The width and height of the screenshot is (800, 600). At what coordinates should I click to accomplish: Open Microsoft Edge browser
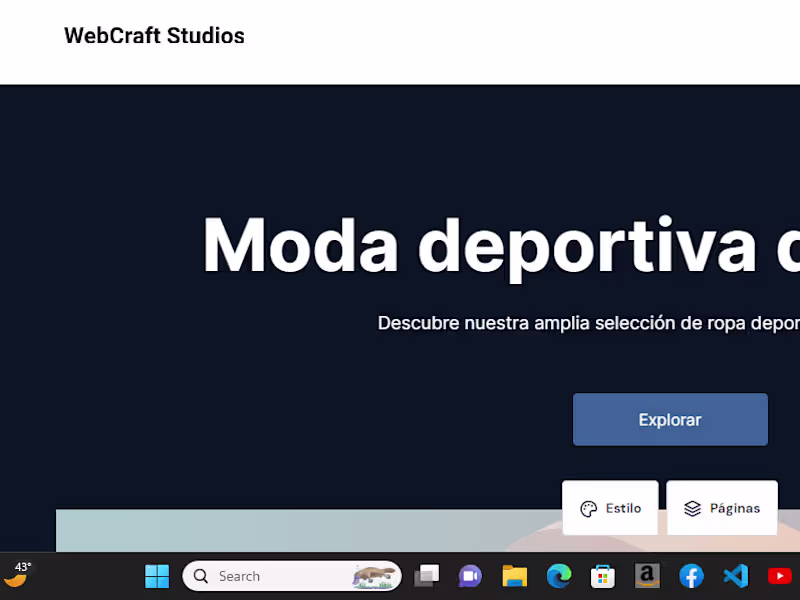(559, 576)
